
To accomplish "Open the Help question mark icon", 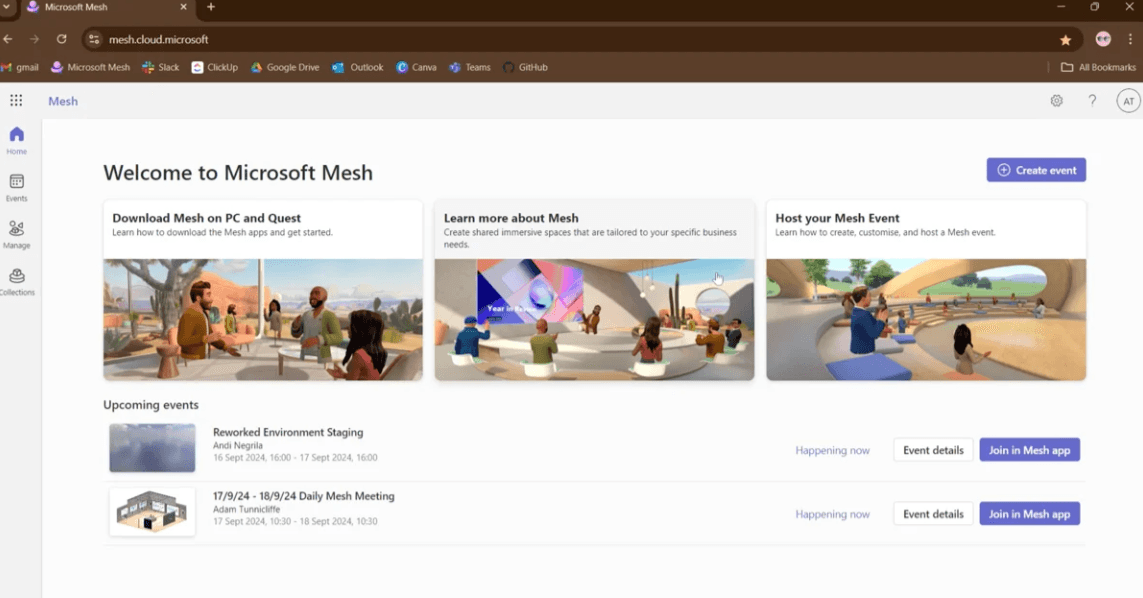I will [1092, 100].
